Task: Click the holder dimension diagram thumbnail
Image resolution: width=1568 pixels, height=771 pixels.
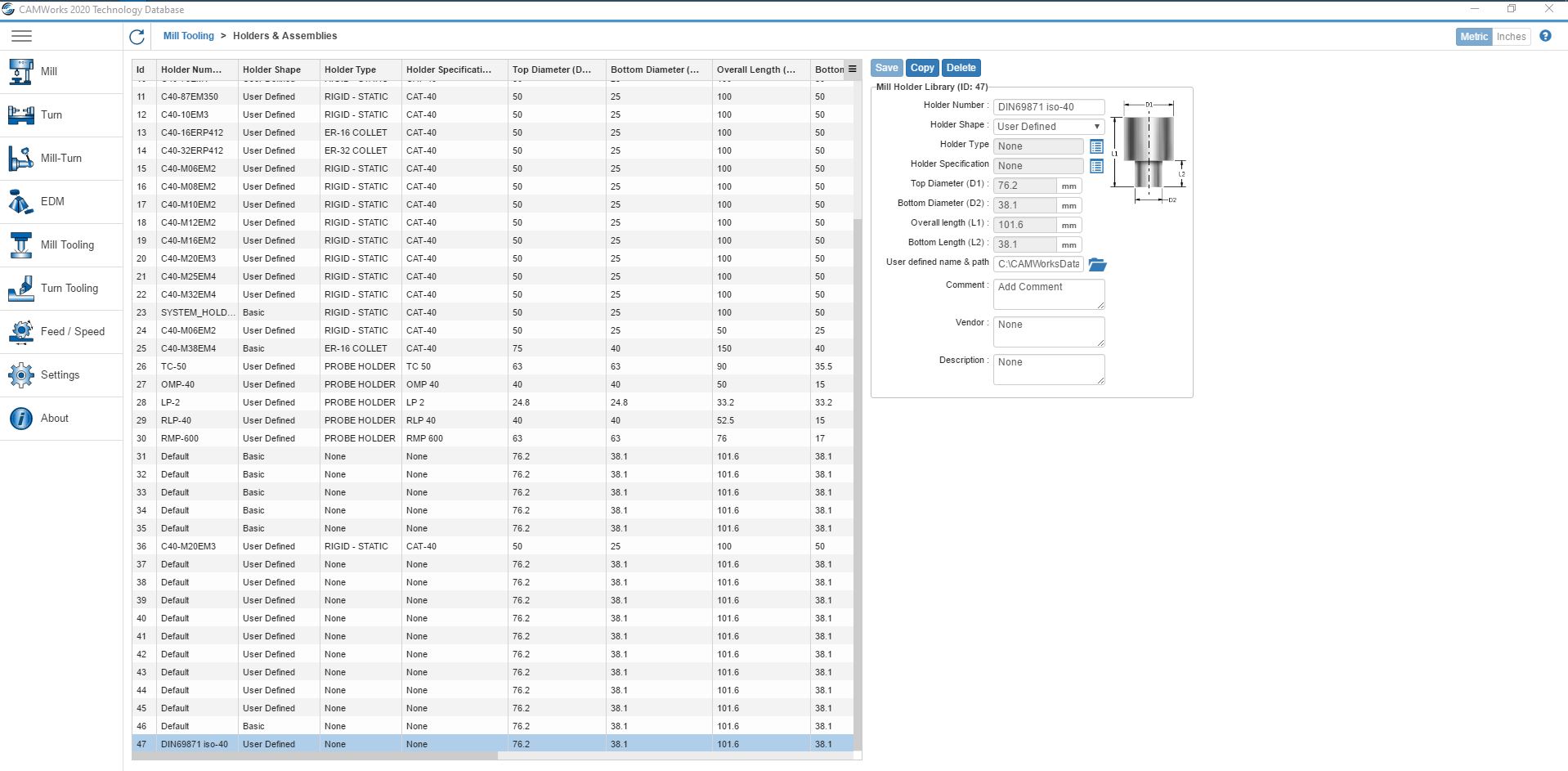Action: [1149, 152]
